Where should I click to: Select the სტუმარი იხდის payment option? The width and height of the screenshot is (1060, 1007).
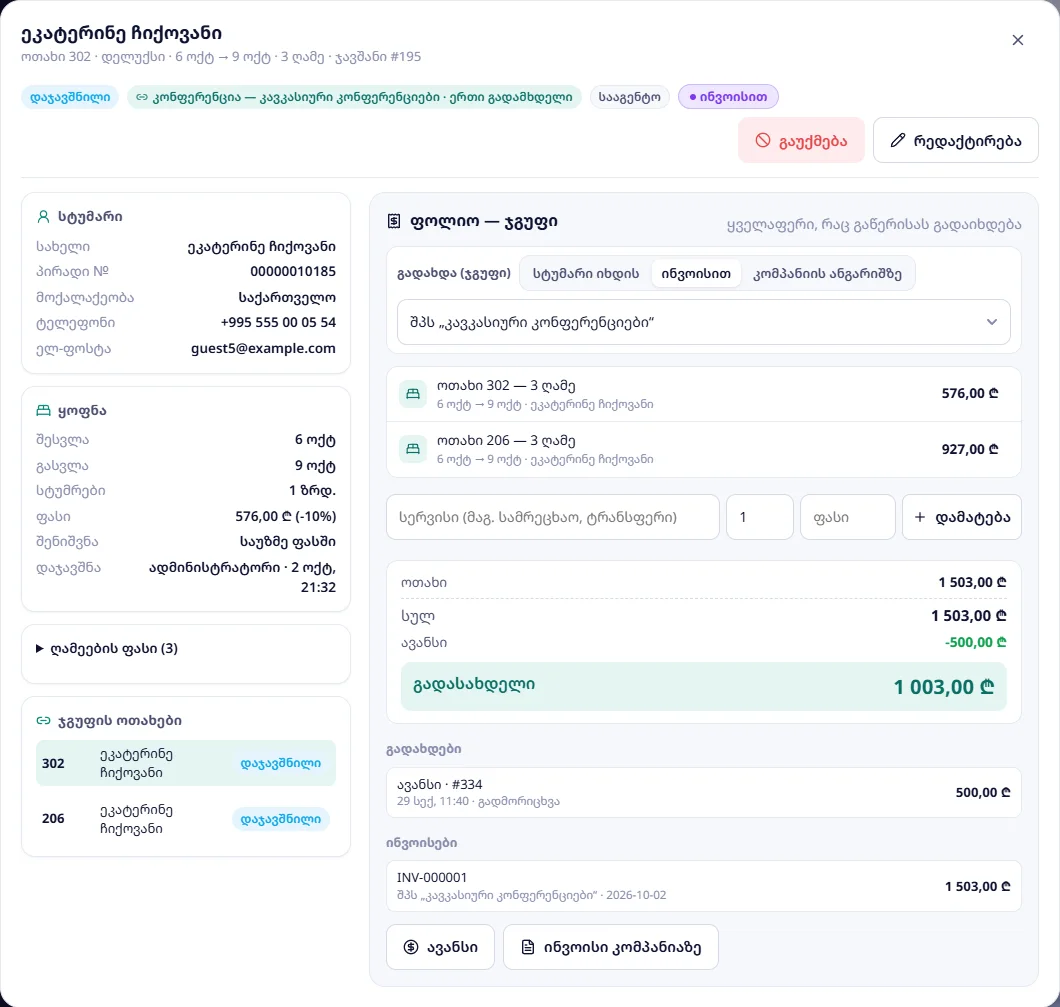point(585,274)
